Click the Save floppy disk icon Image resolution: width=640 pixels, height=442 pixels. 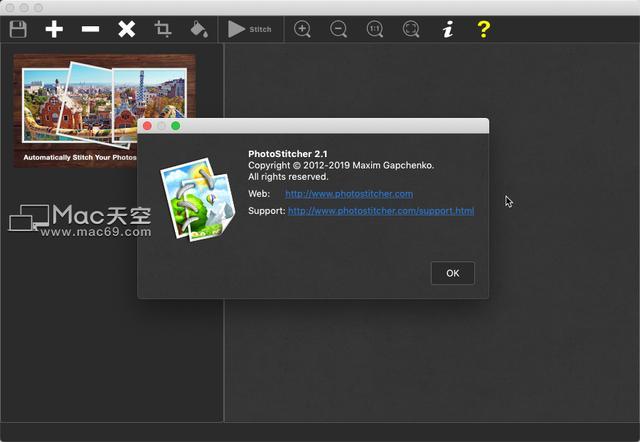click(18, 29)
